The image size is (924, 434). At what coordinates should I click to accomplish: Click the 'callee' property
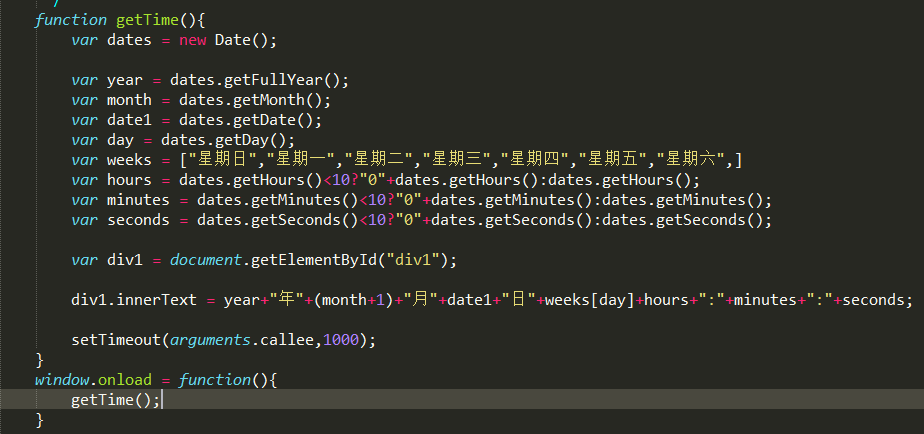tap(287, 340)
